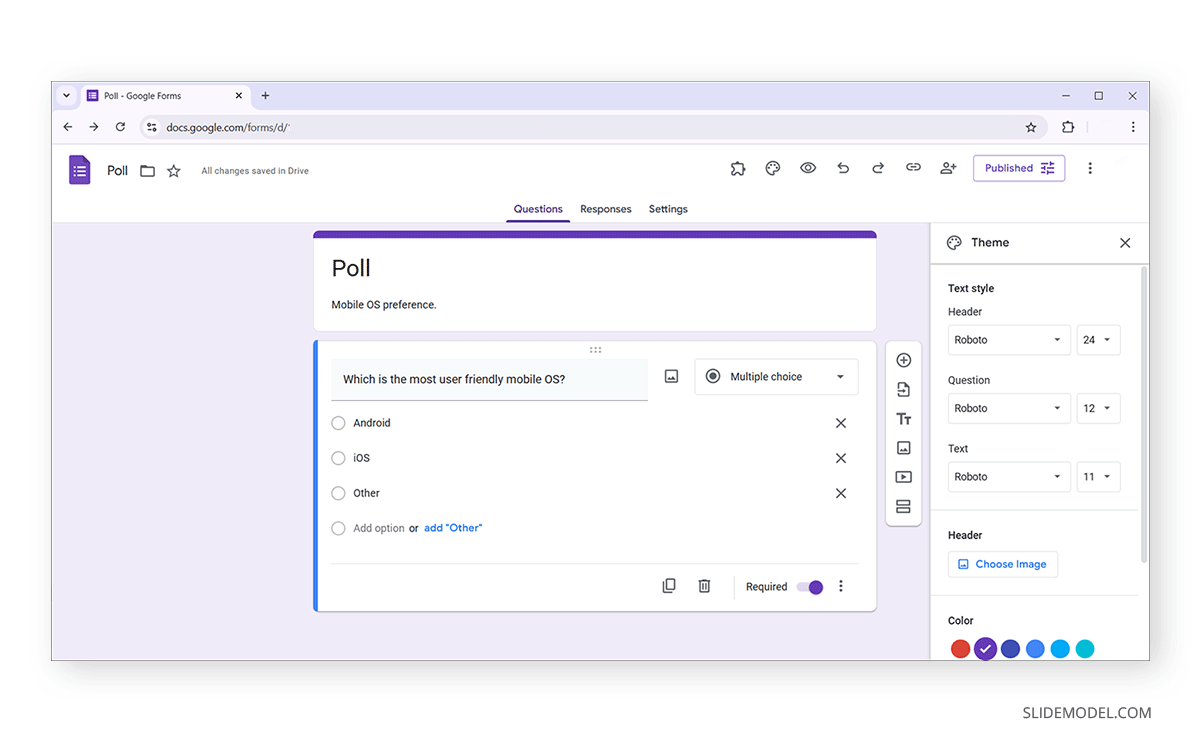1200x743 pixels.
Task: Open the Header font size dropdown
Action: (x=1098, y=340)
